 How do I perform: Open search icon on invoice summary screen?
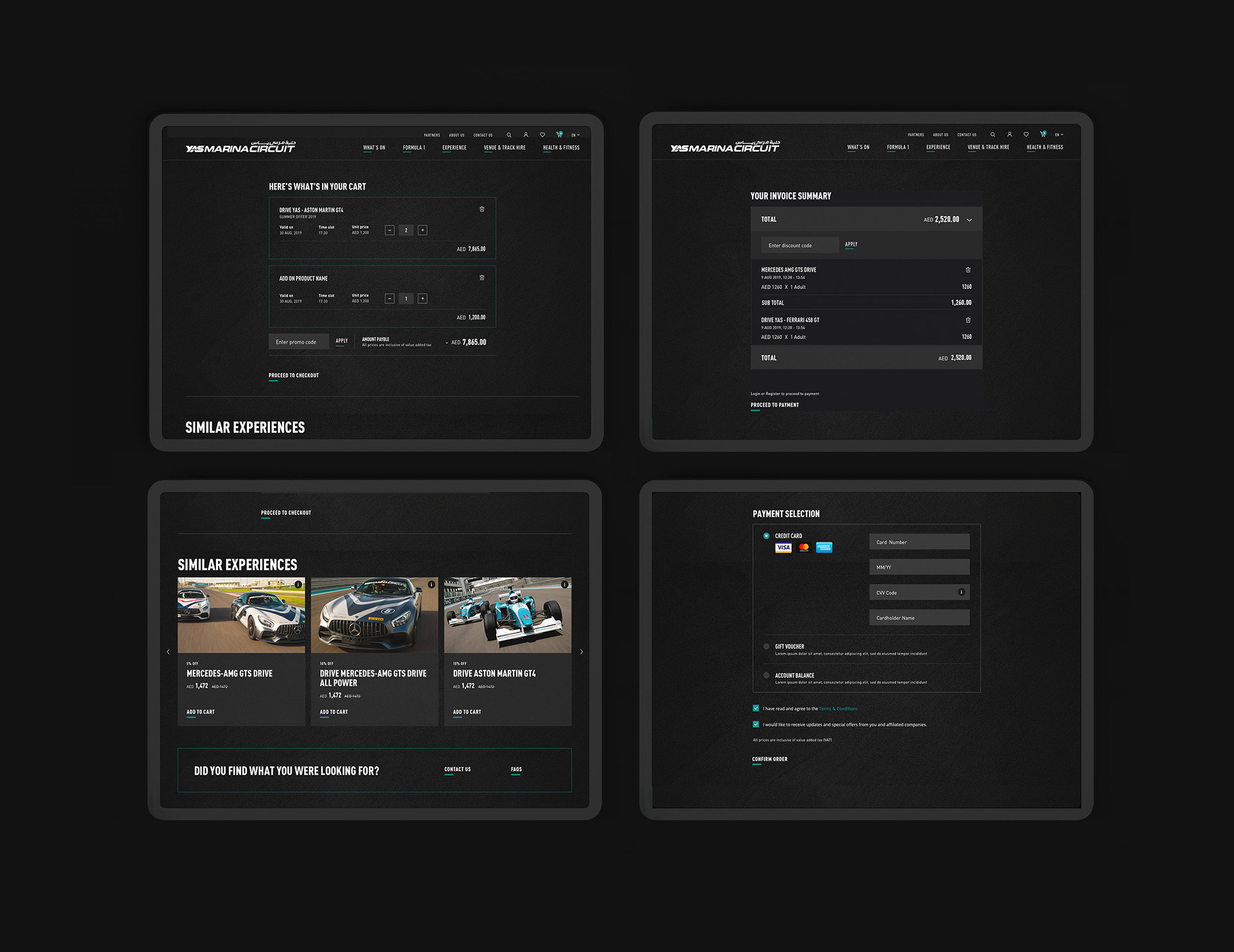coord(993,134)
